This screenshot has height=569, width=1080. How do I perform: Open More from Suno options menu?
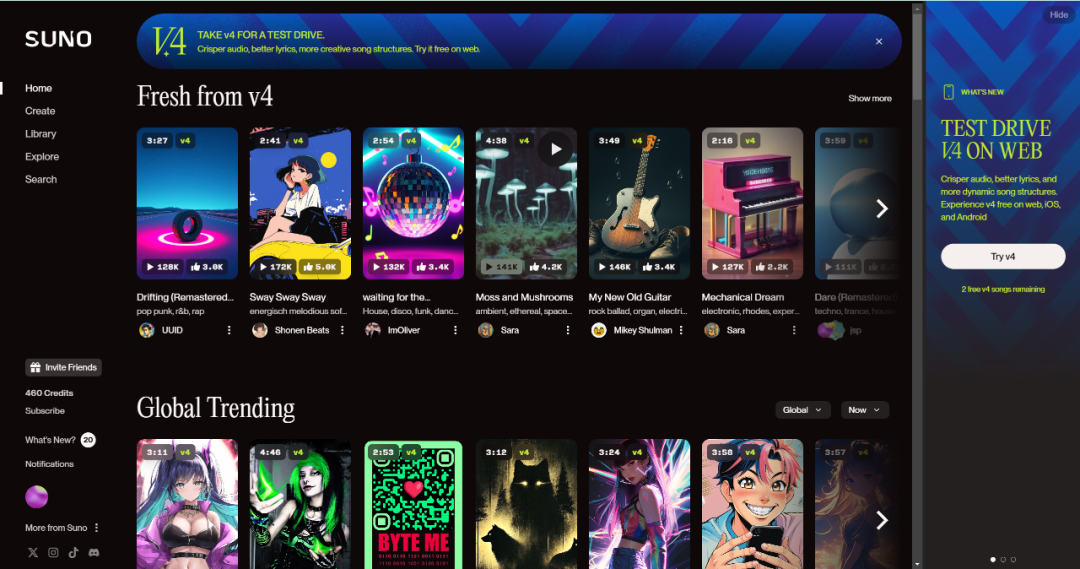96,528
